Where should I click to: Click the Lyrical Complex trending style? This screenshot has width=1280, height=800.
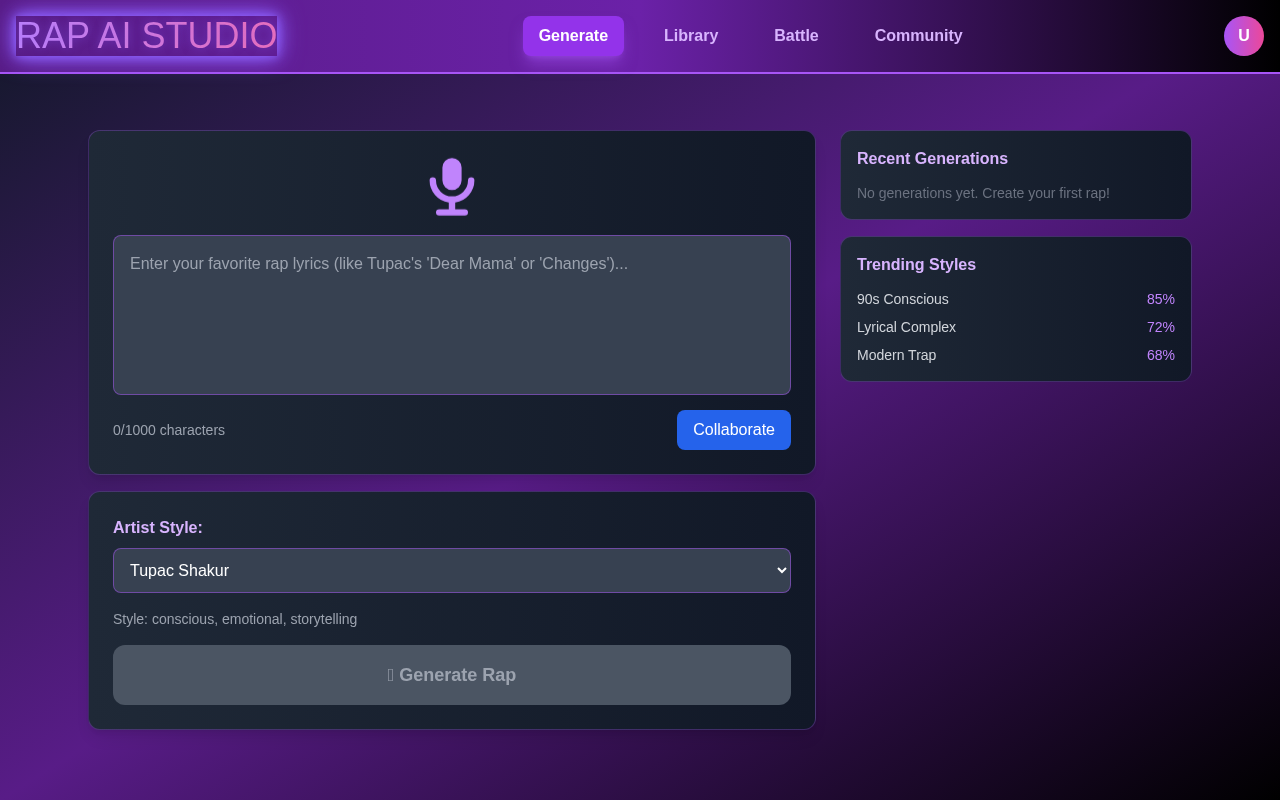coord(906,327)
